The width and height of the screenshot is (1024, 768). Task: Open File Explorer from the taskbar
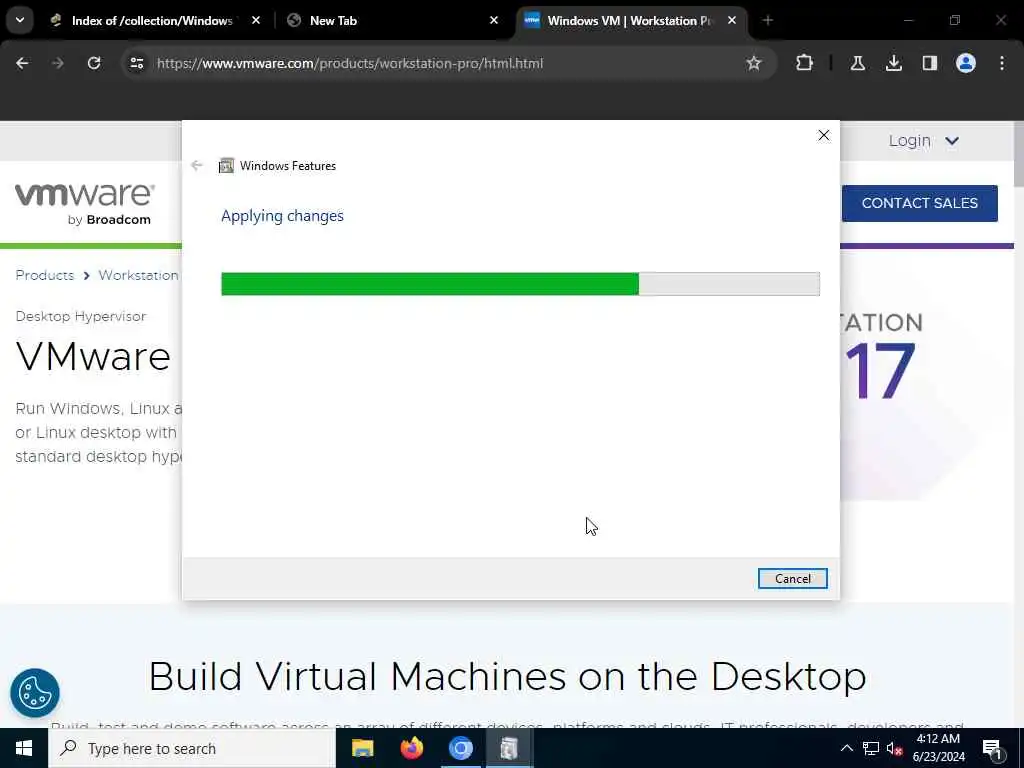pos(362,748)
